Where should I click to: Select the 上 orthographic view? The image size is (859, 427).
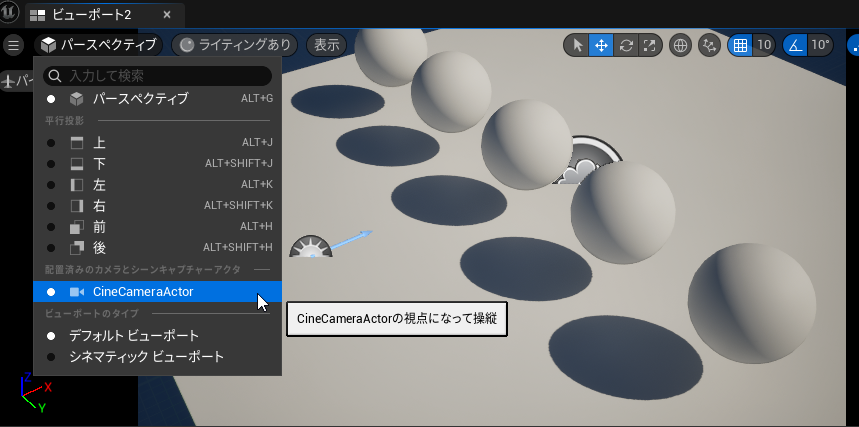tap(158, 143)
